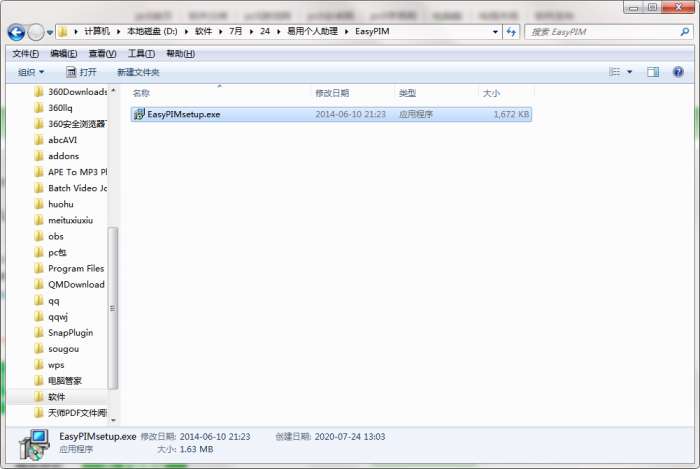
Task: Click the obs folder icon
Action: coord(39,236)
